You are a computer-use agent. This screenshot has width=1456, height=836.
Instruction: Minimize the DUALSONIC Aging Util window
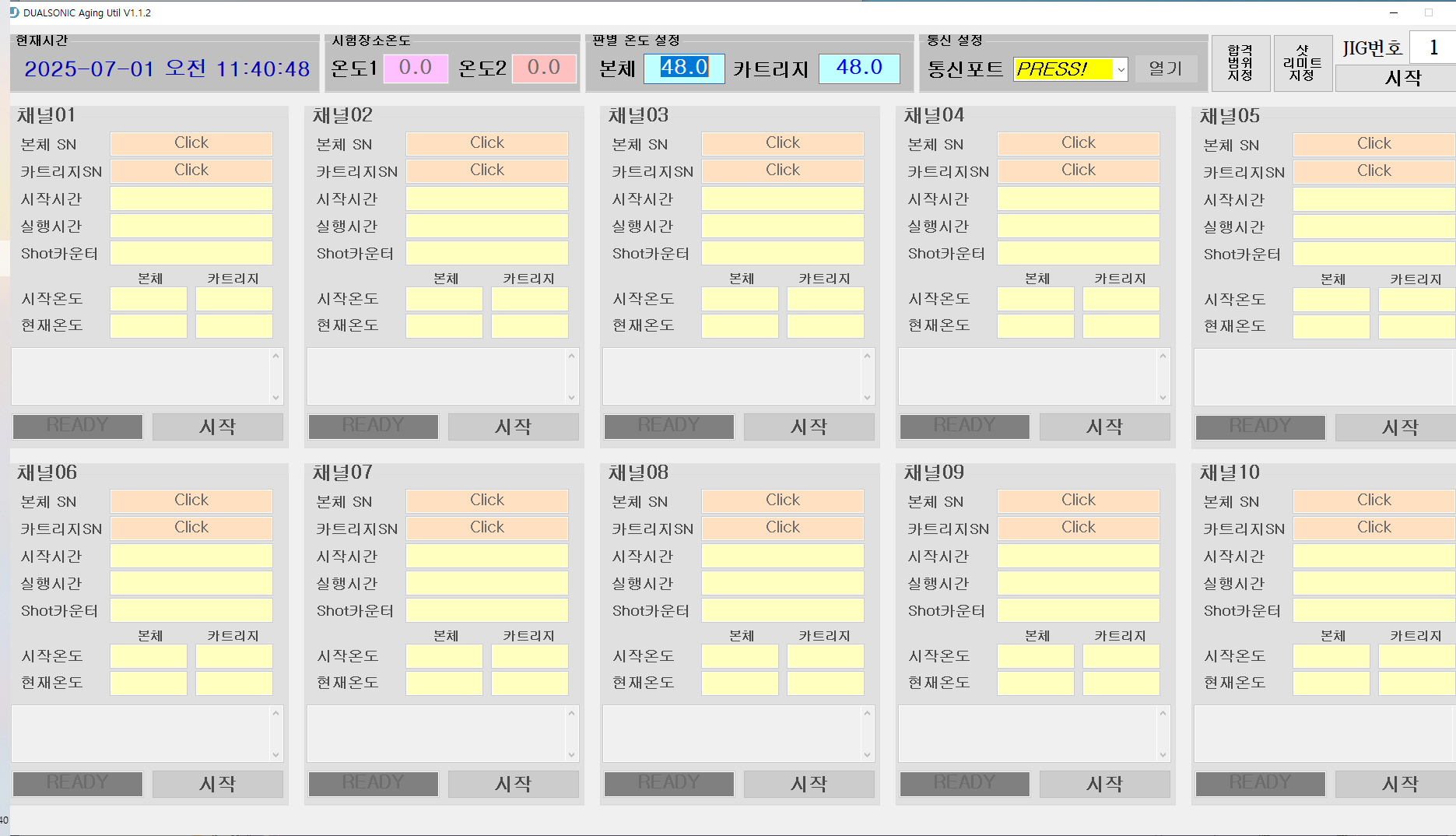coord(1394,12)
